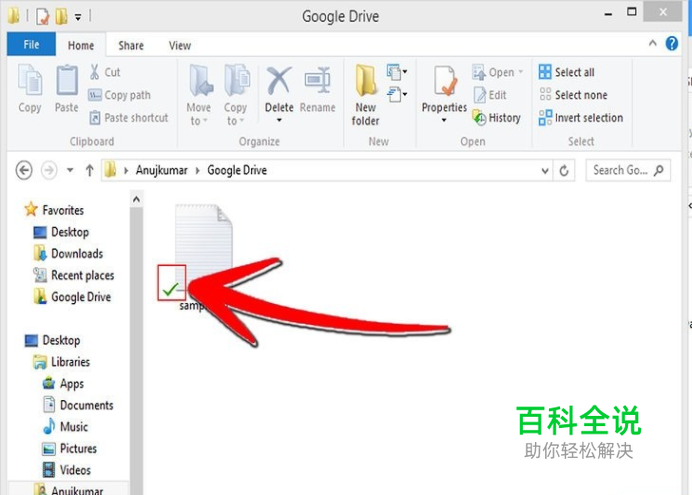This screenshot has height=495, width=692.
Task: Click the folder system icon in title bar
Action: (x=14, y=16)
